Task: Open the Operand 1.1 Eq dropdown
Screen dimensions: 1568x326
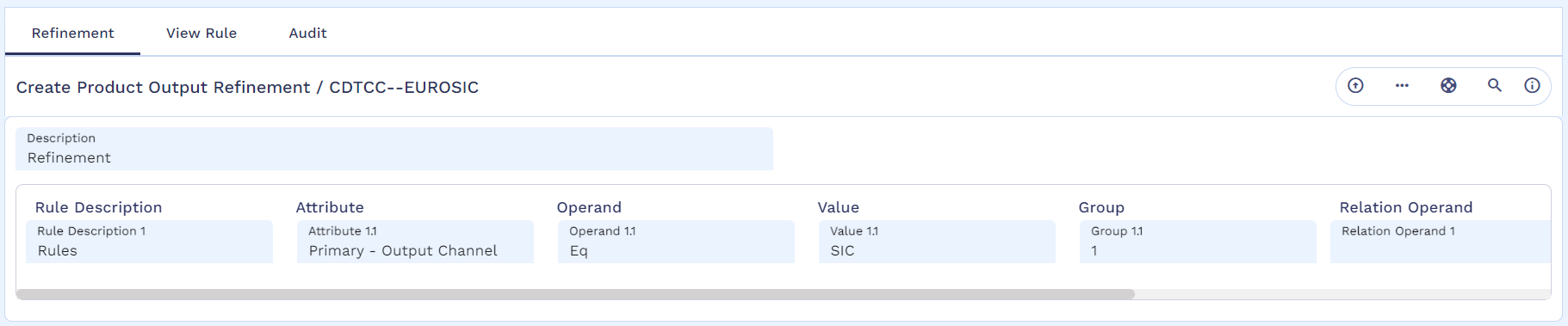Action: pos(676,242)
